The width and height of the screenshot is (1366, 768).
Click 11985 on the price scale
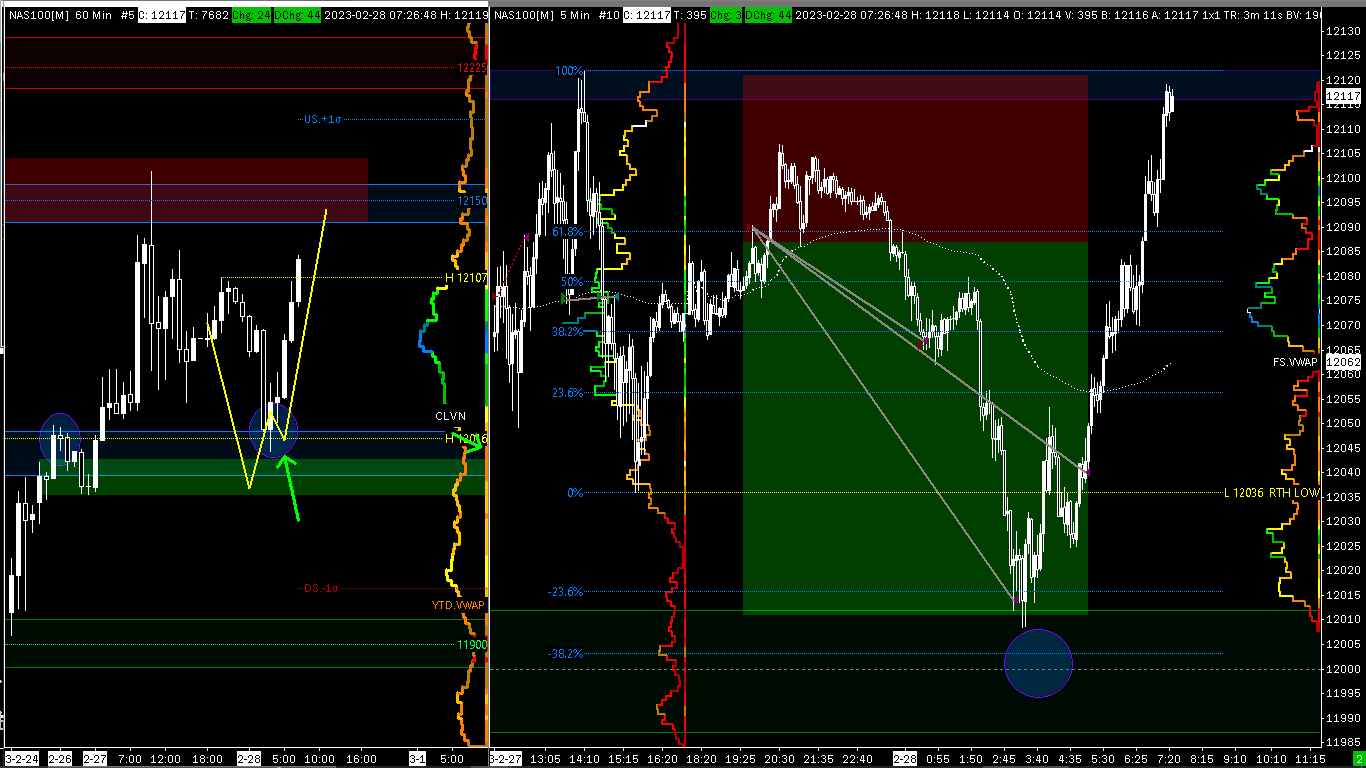[1342, 742]
